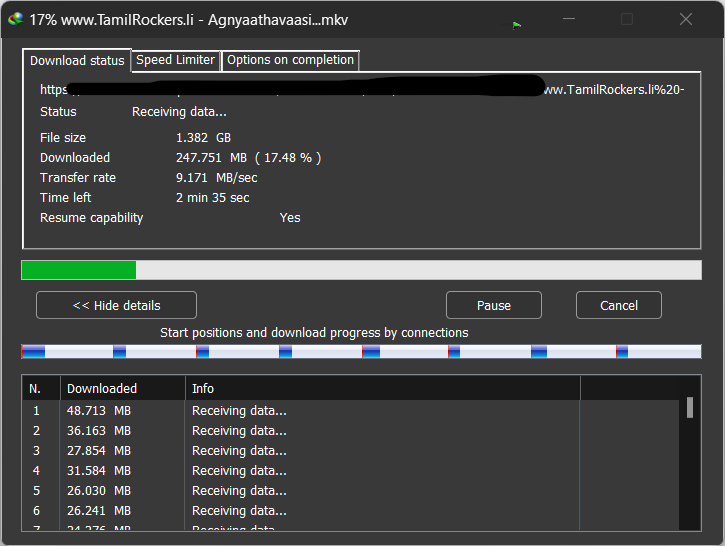Select connection row with 27.854 MB
The width and height of the screenshot is (725, 546).
click(x=350, y=451)
